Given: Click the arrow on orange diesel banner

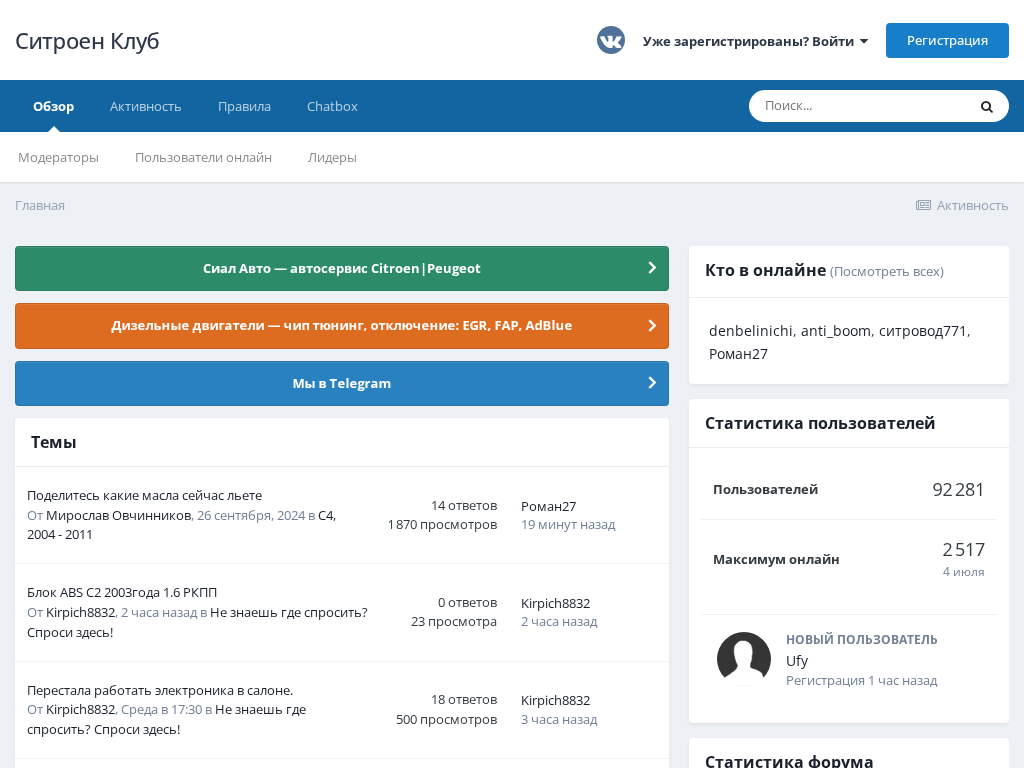Looking at the screenshot, I should tap(652, 325).
